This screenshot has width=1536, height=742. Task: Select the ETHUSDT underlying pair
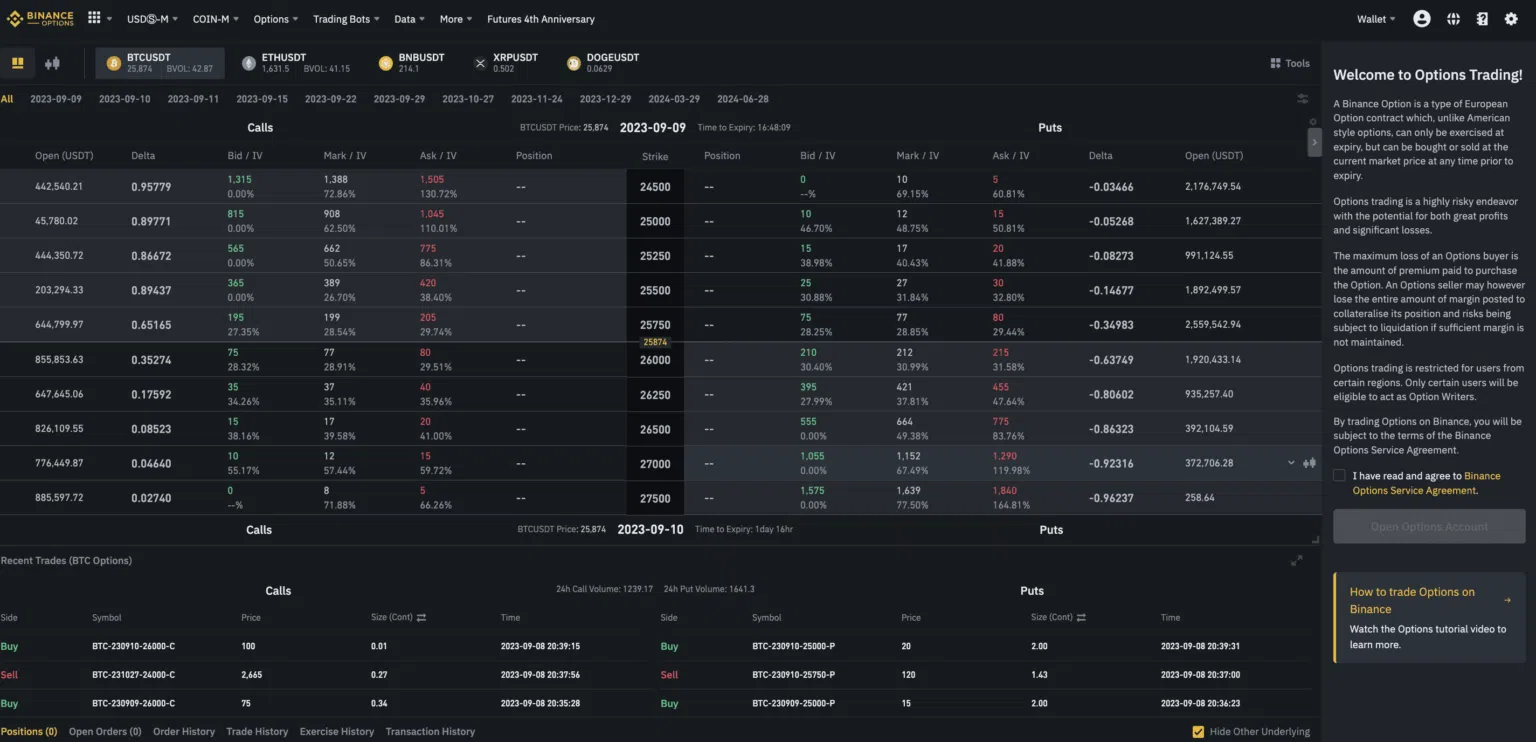coord(283,63)
